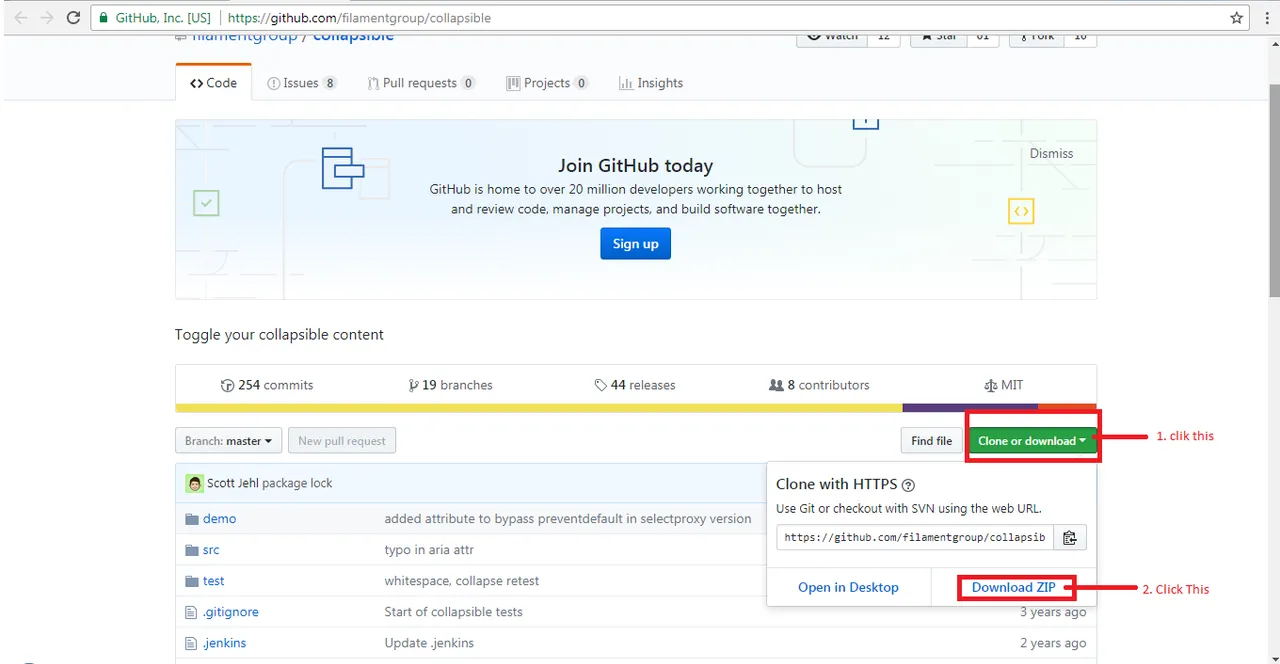Switch to the Pull requests tab
The image size is (1280, 664).
(x=421, y=83)
